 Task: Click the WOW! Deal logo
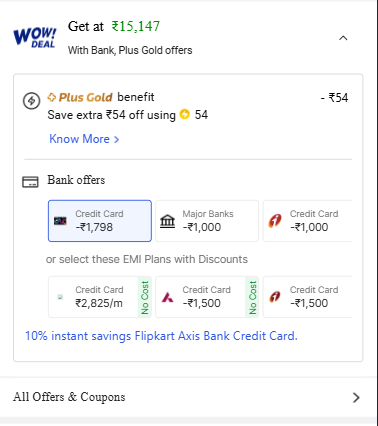[35, 37]
